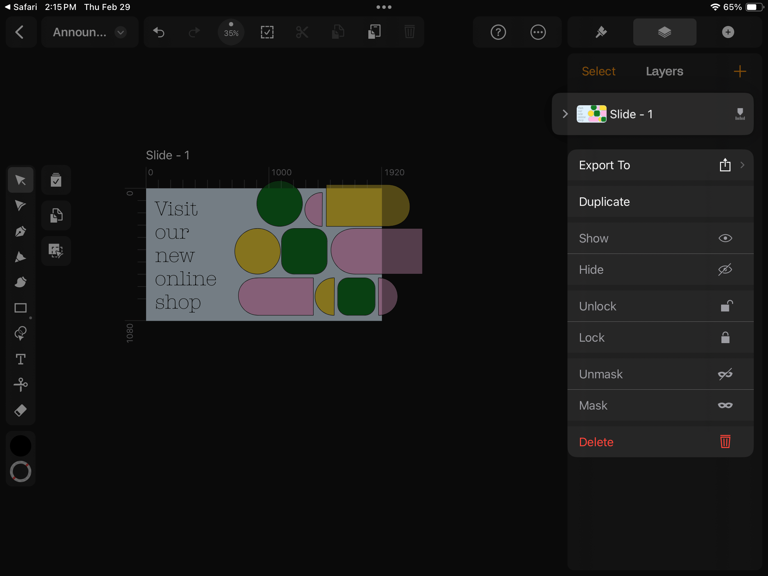Paste with the clipboard toolbar icon
The height and width of the screenshot is (576, 768).
point(374,32)
